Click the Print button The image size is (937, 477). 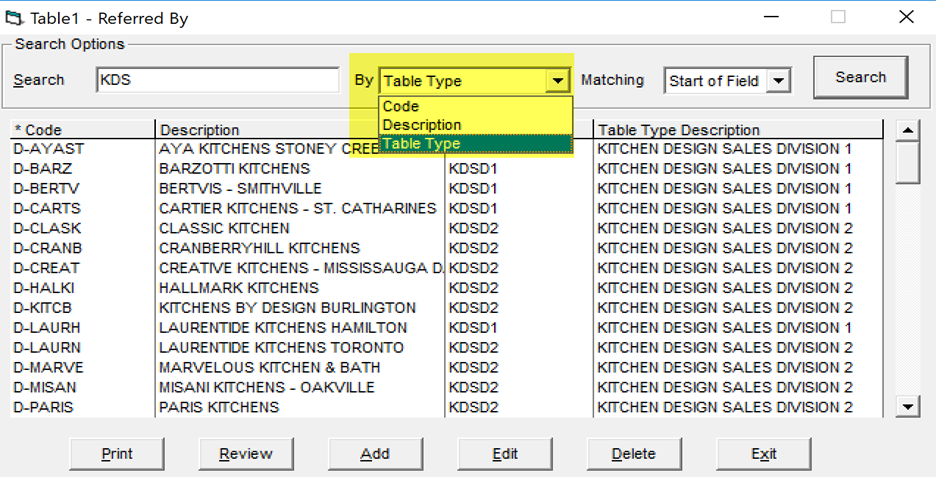point(117,454)
